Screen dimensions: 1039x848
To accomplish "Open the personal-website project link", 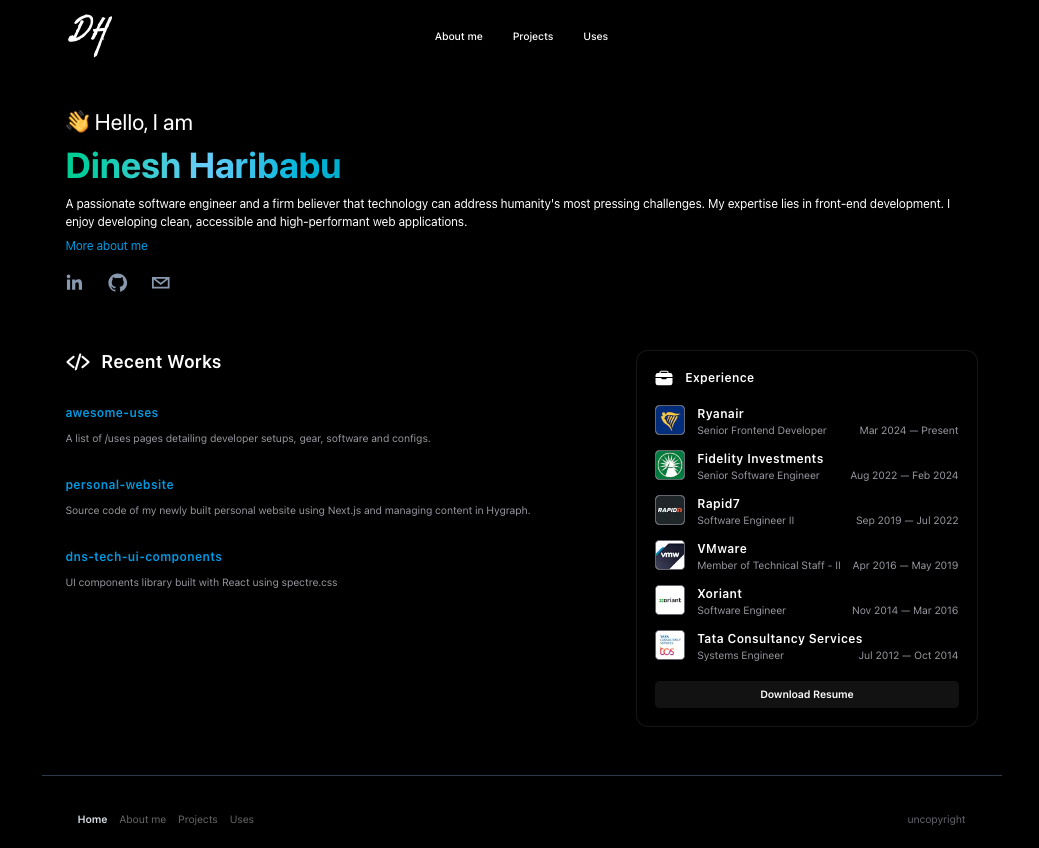I will [119, 484].
